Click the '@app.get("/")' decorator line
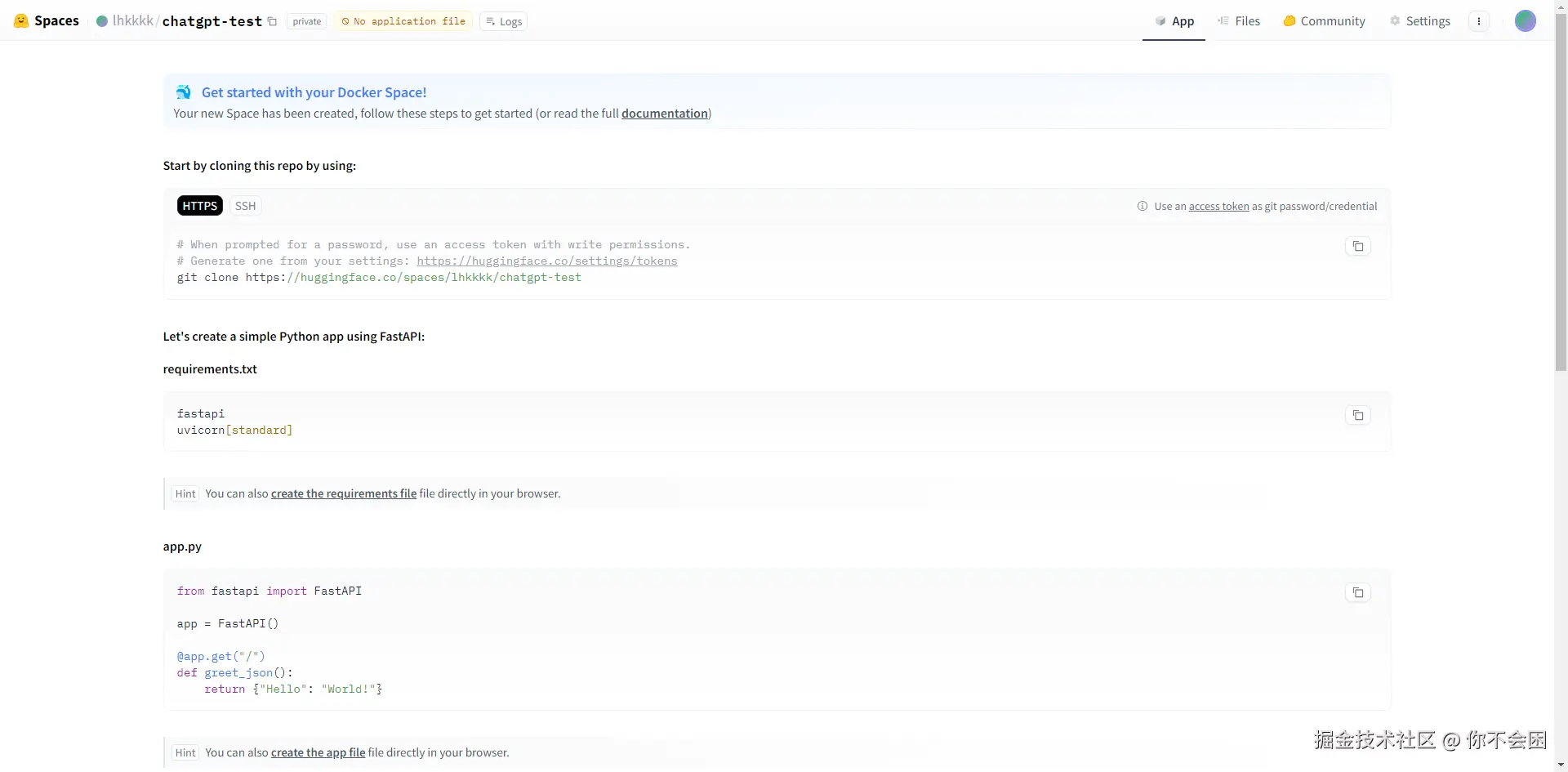Screen dimensions: 1568x772 click(221, 657)
